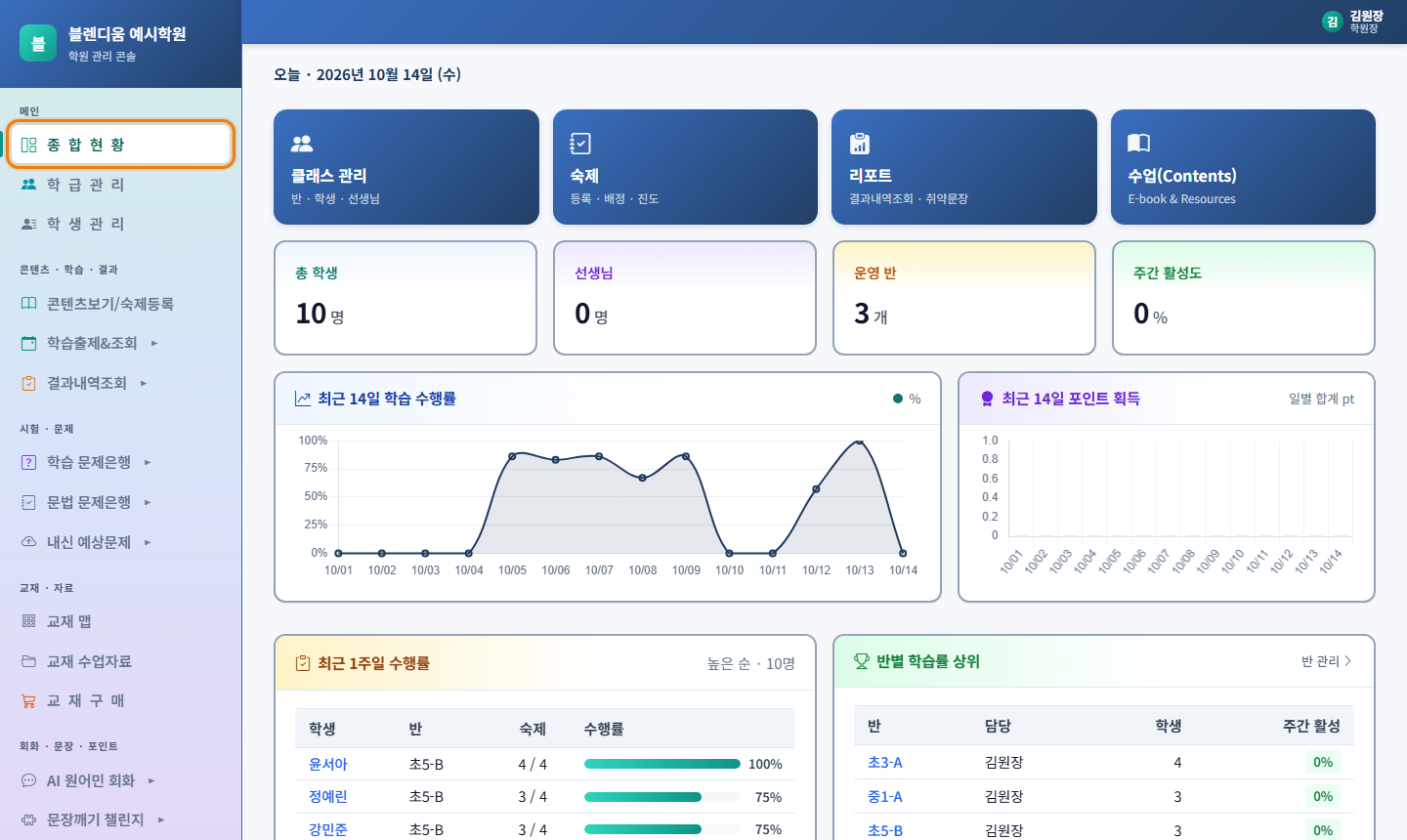Click the 최근 1주일 수행률 clipboard icon
This screenshot has height=840, width=1407.
pyautogui.click(x=303, y=663)
